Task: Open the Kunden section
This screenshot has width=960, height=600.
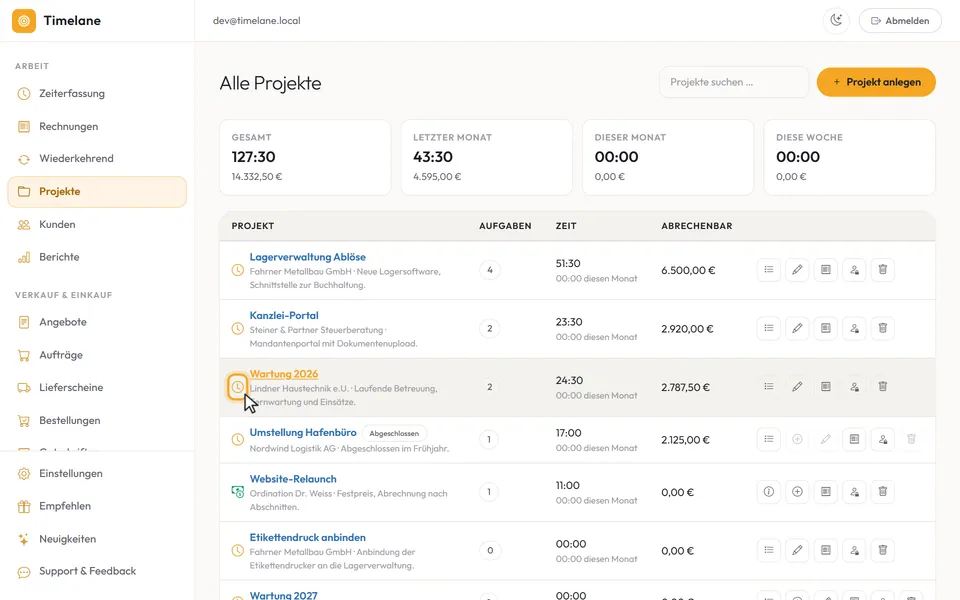Action: (x=97, y=225)
